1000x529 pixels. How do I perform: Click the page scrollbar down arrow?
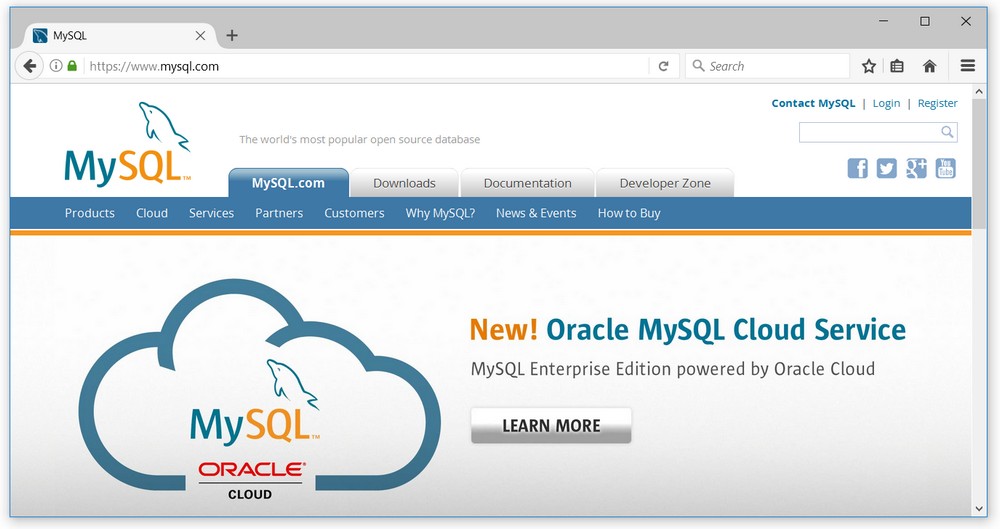[x=979, y=509]
